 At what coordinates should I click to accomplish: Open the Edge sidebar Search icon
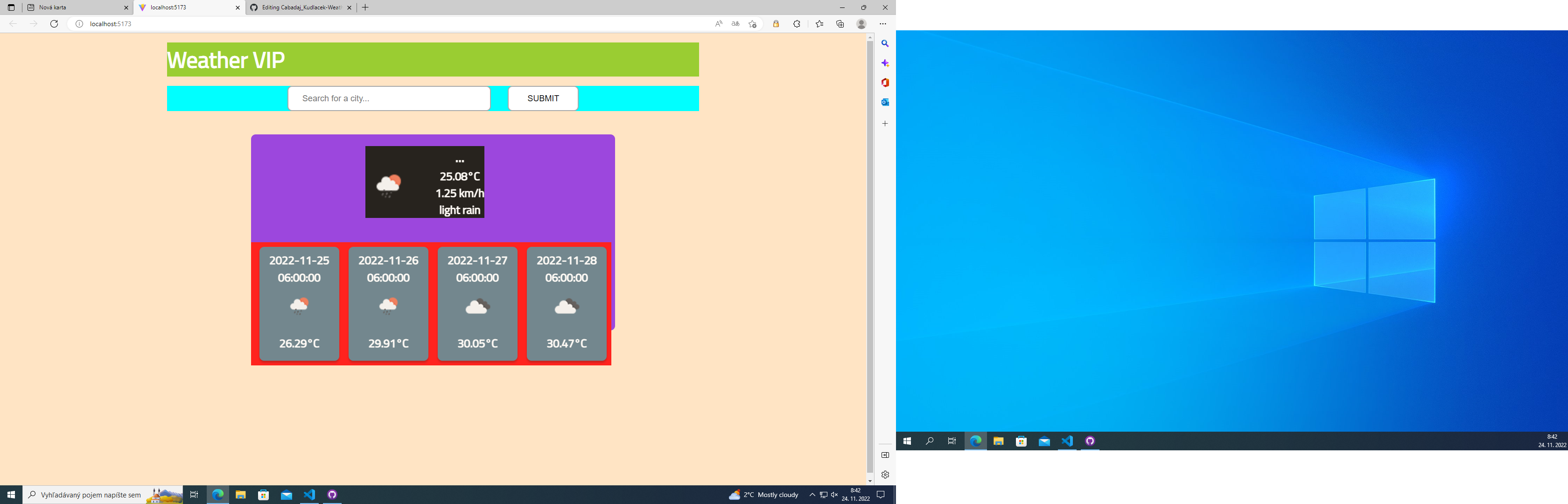(885, 44)
